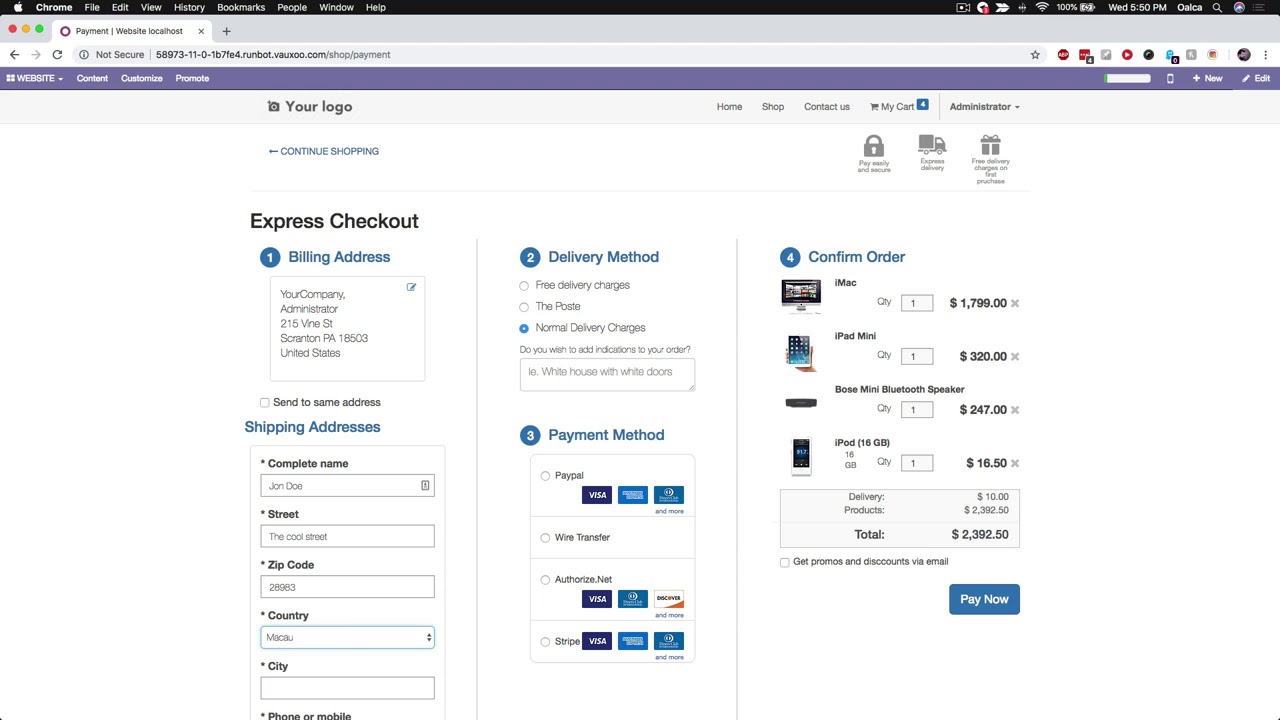
Task: Open a new Chrome tab
Action: coord(226,31)
